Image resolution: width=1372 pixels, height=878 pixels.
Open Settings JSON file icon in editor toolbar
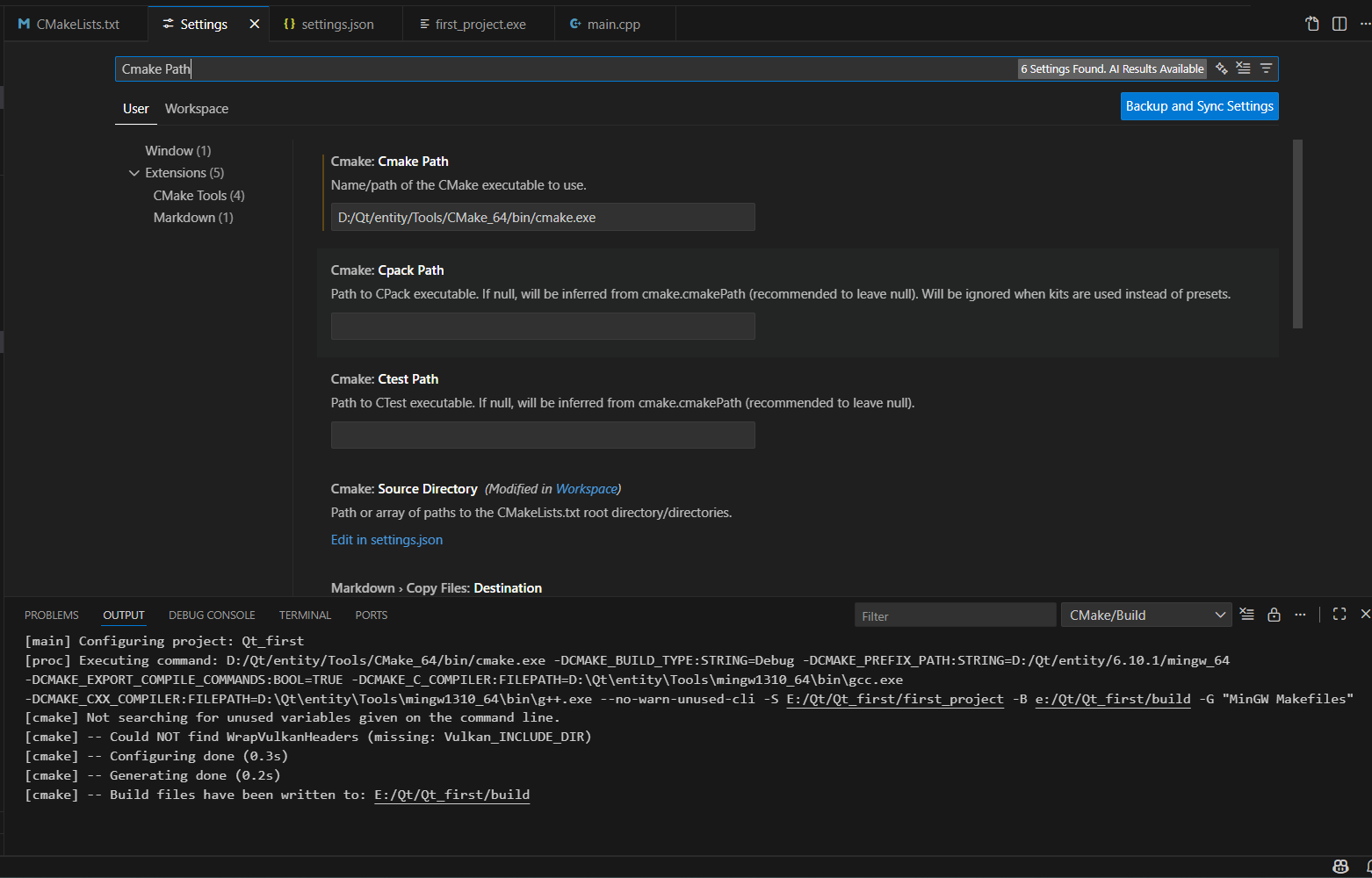click(1312, 24)
